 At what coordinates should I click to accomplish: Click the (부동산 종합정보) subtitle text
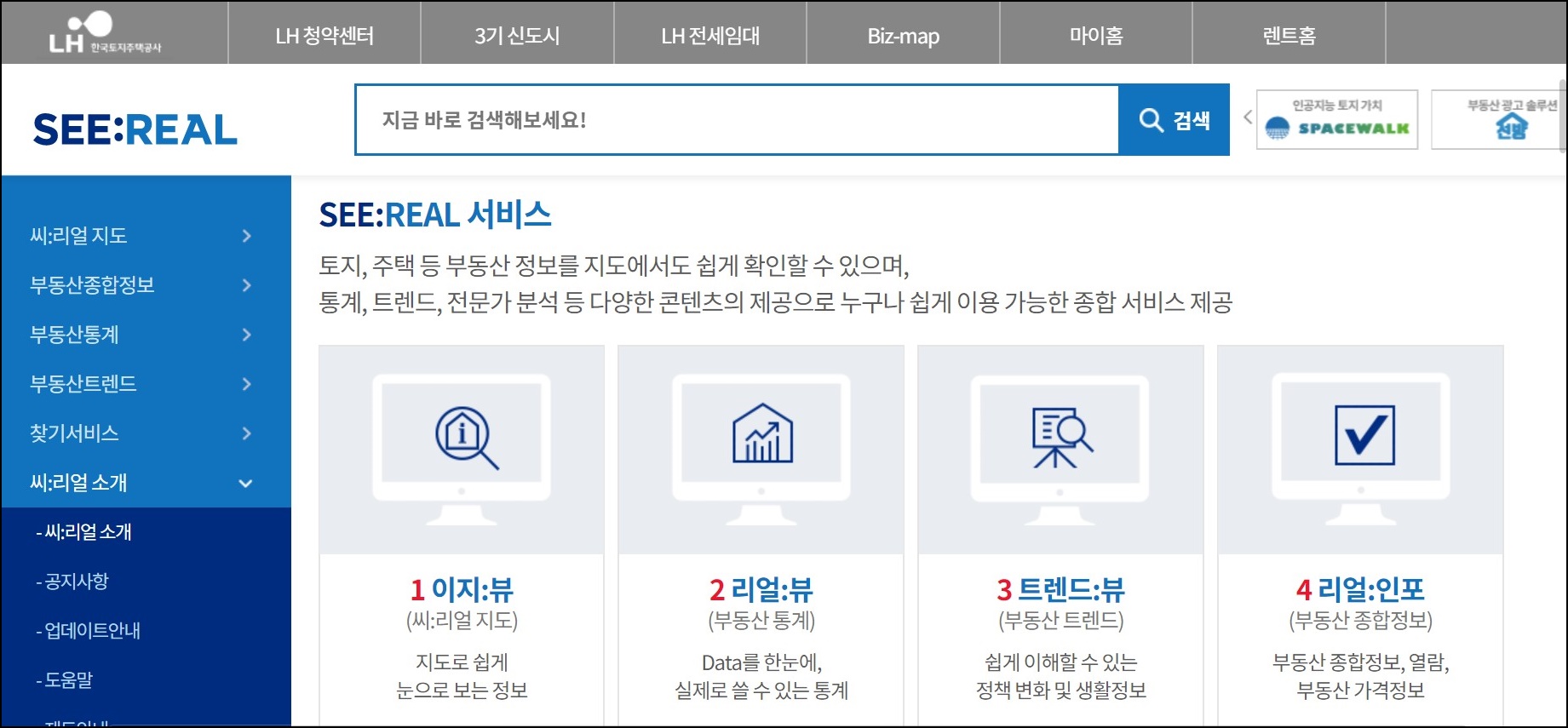click(x=1360, y=621)
